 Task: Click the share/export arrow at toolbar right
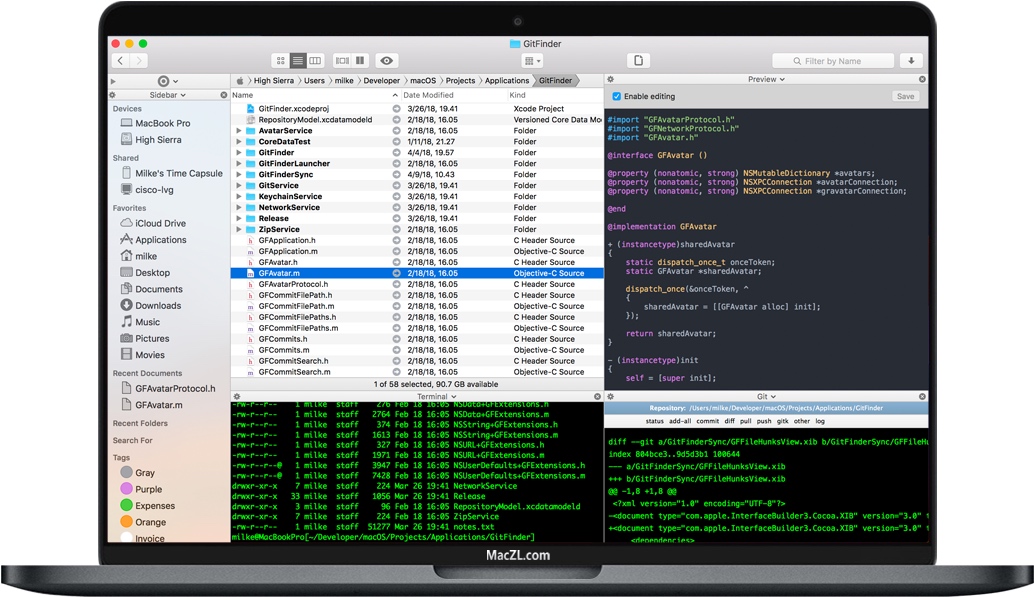click(x=911, y=60)
